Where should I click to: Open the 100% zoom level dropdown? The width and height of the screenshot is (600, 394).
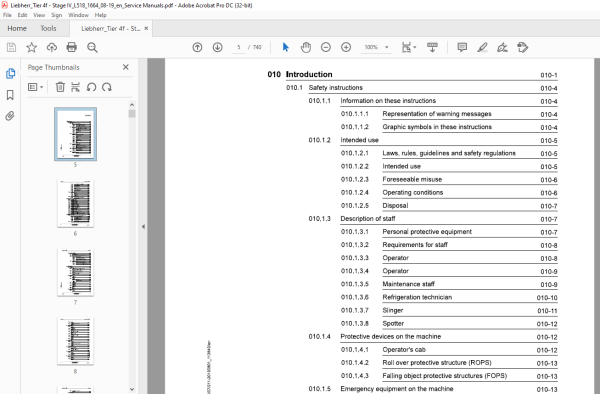pyautogui.click(x=386, y=47)
